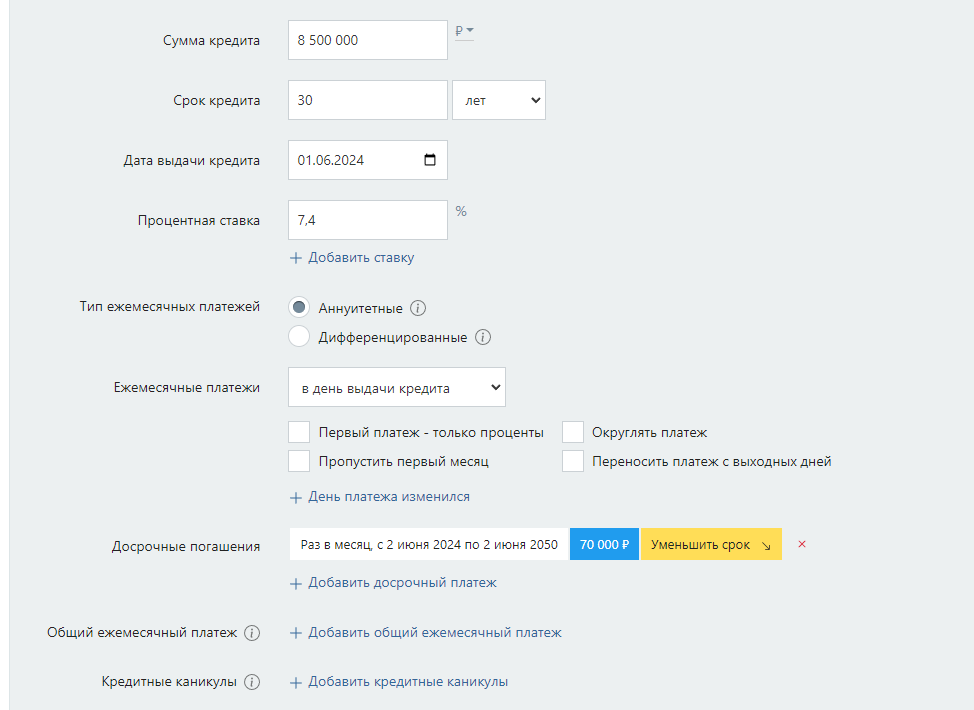
Task: Click Добавить кредитные каникулы link
Action: tap(407, 682)
